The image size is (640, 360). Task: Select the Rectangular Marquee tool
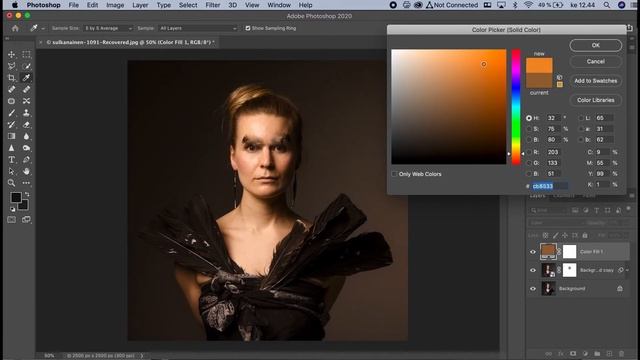point(27,54)
